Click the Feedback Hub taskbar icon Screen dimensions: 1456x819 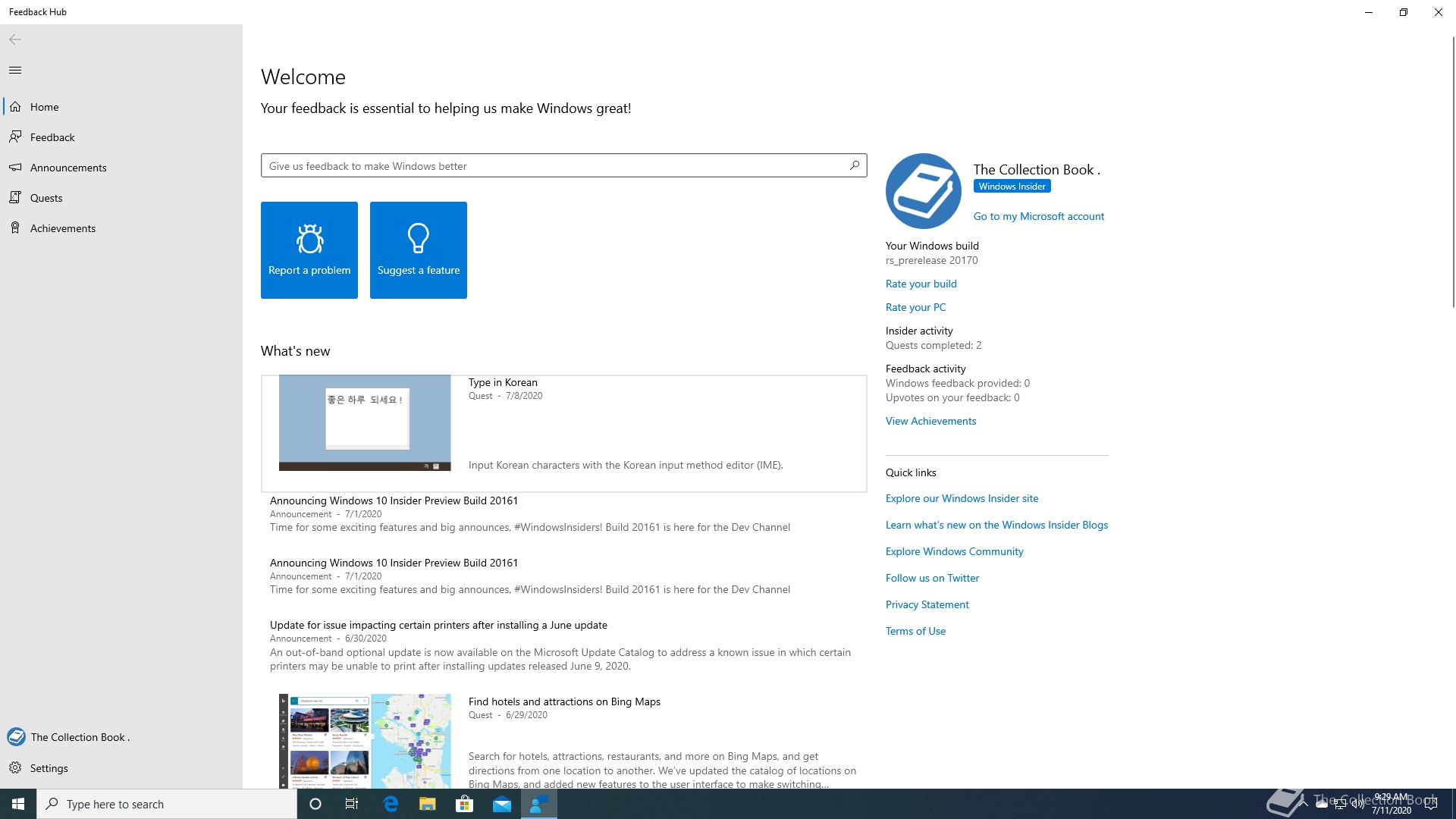tap(539, 804)
